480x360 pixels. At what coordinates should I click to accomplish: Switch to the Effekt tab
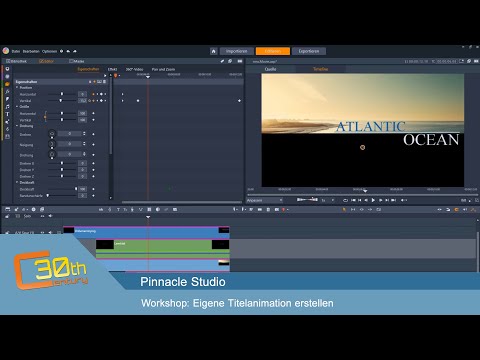tap(112, 69)
